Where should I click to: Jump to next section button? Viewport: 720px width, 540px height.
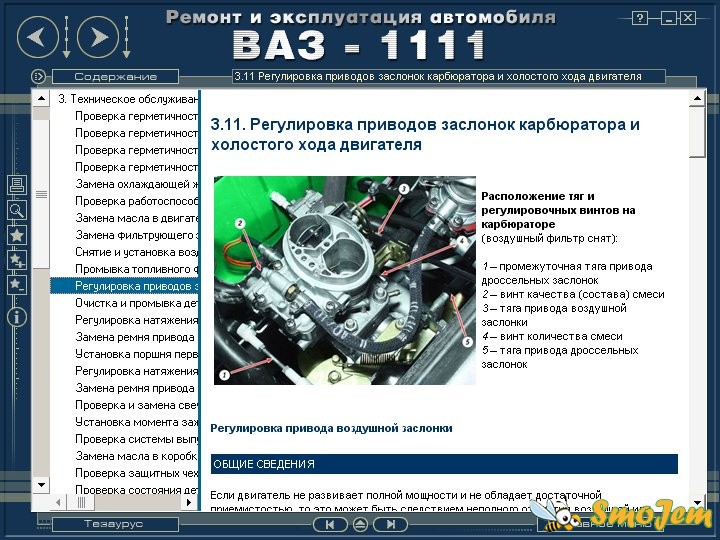[390, 524]
